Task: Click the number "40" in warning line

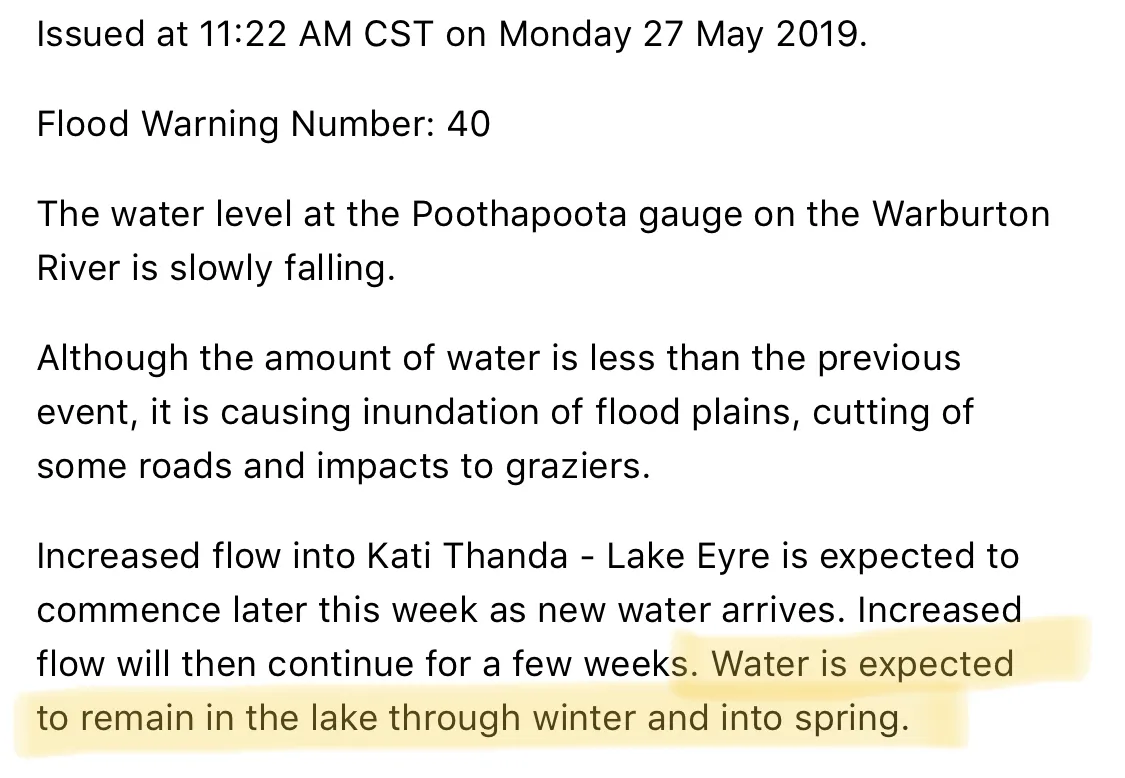Action: click(469, 123)
